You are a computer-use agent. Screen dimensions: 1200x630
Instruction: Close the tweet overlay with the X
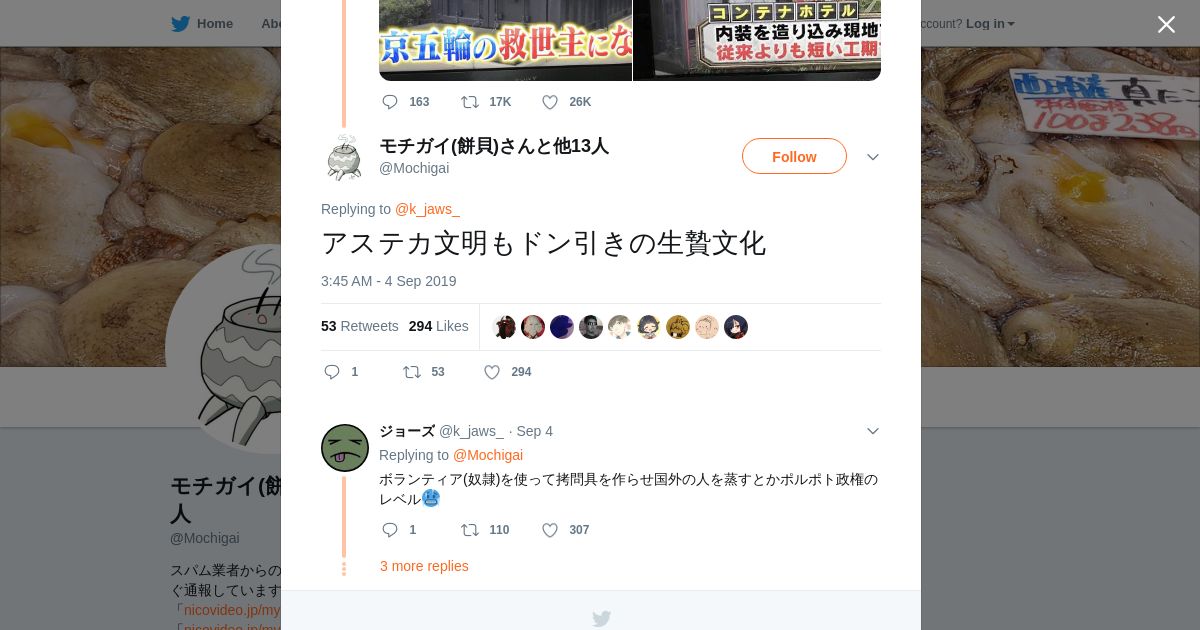tap(1166, 24)
